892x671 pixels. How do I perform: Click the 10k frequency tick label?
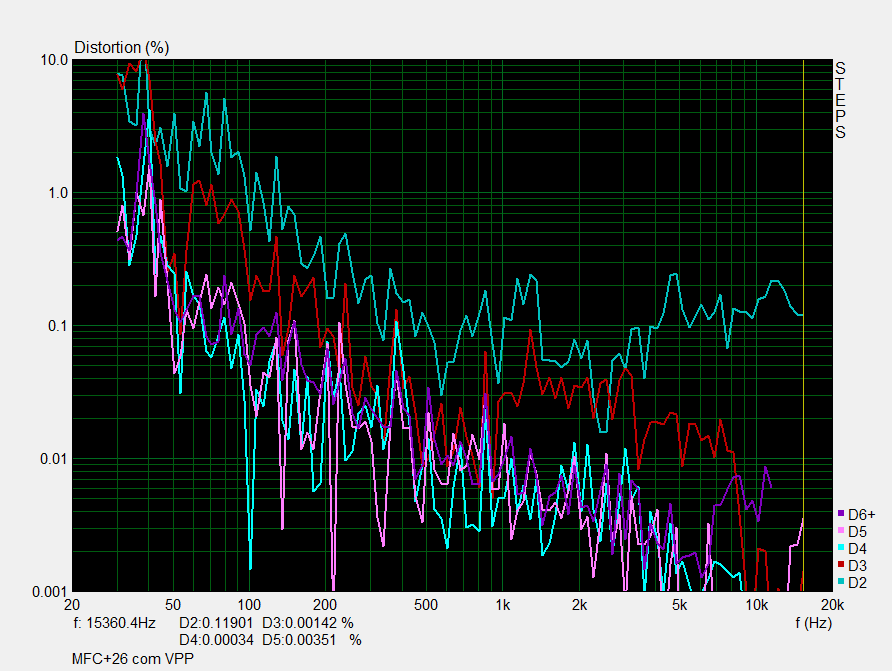pos(757,605)
